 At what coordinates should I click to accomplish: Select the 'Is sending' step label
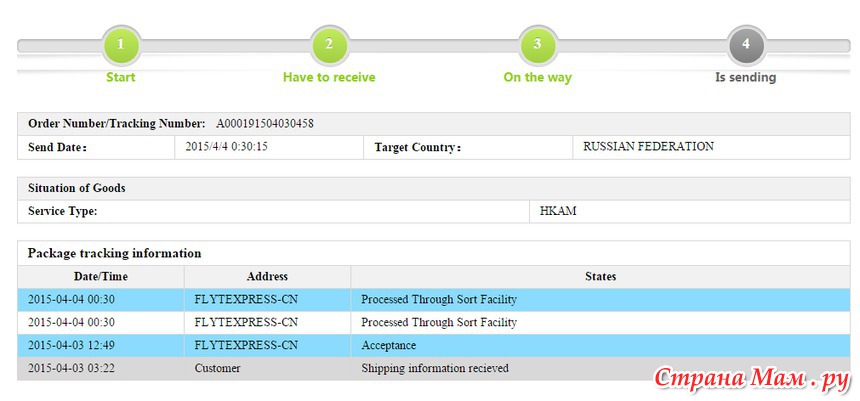(x=746, y=77)
